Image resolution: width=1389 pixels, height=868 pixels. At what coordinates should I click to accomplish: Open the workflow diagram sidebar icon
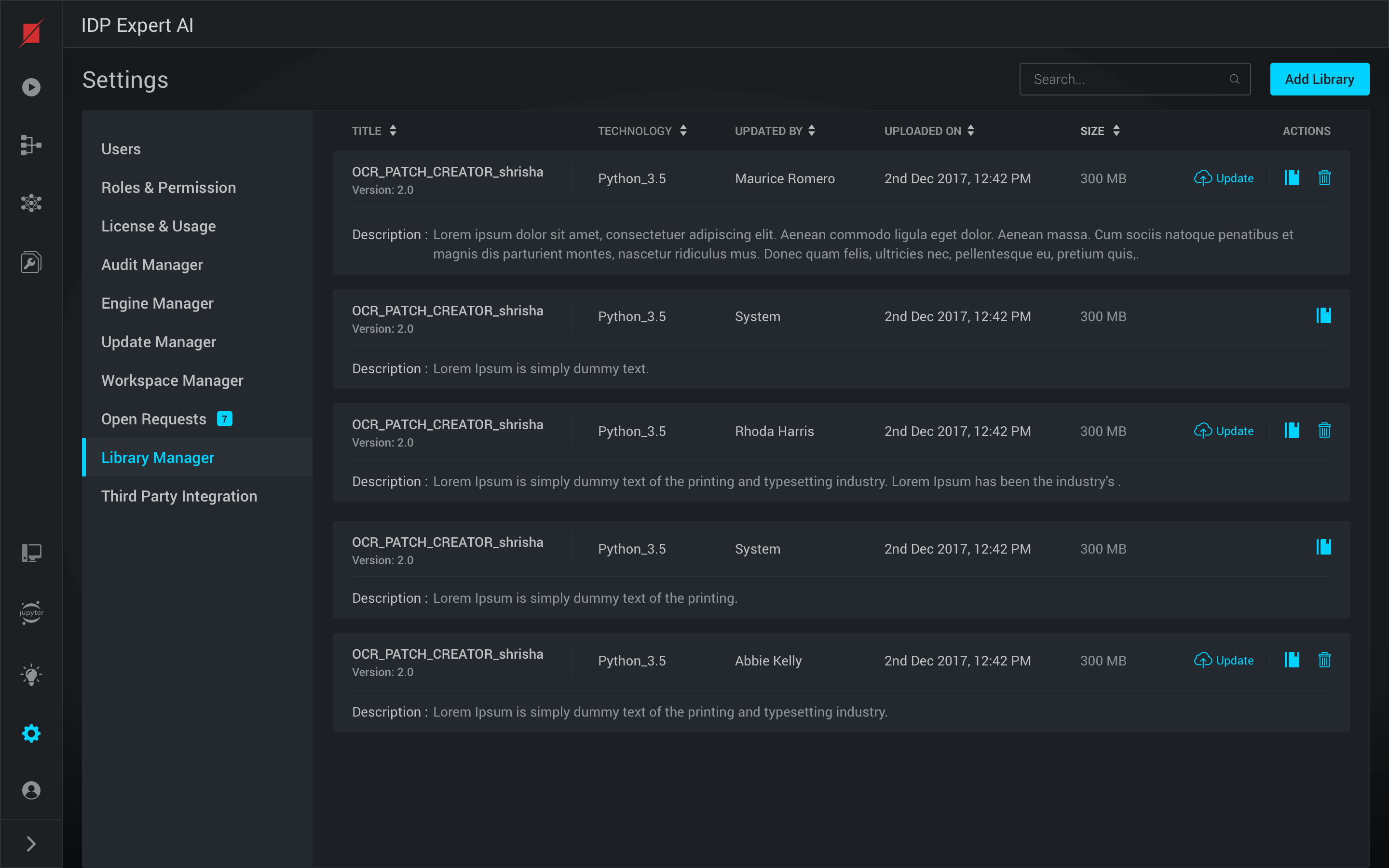click(31, 145)
